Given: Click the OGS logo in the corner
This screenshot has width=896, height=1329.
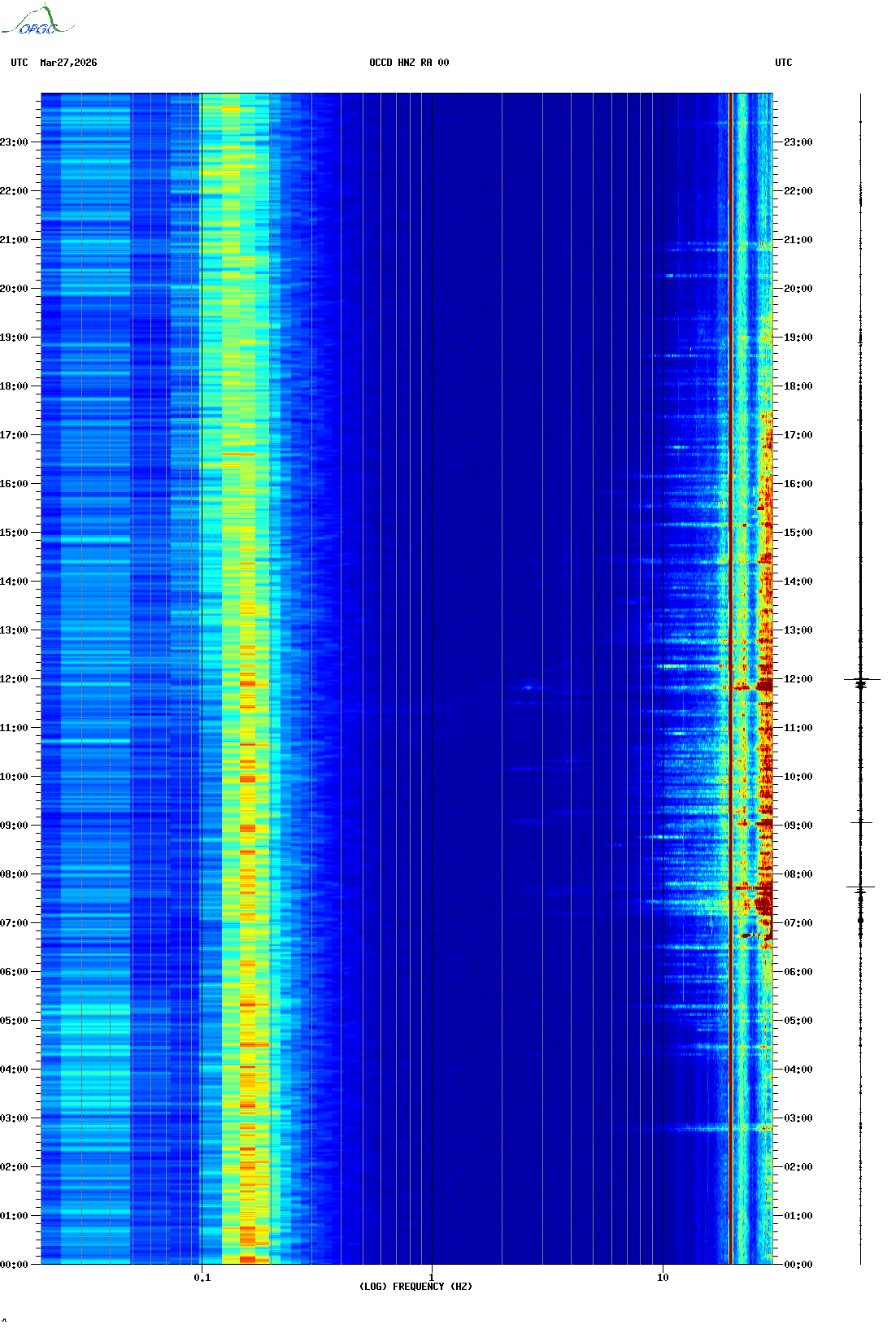Looking at the screenshot, I should point(37,22).
